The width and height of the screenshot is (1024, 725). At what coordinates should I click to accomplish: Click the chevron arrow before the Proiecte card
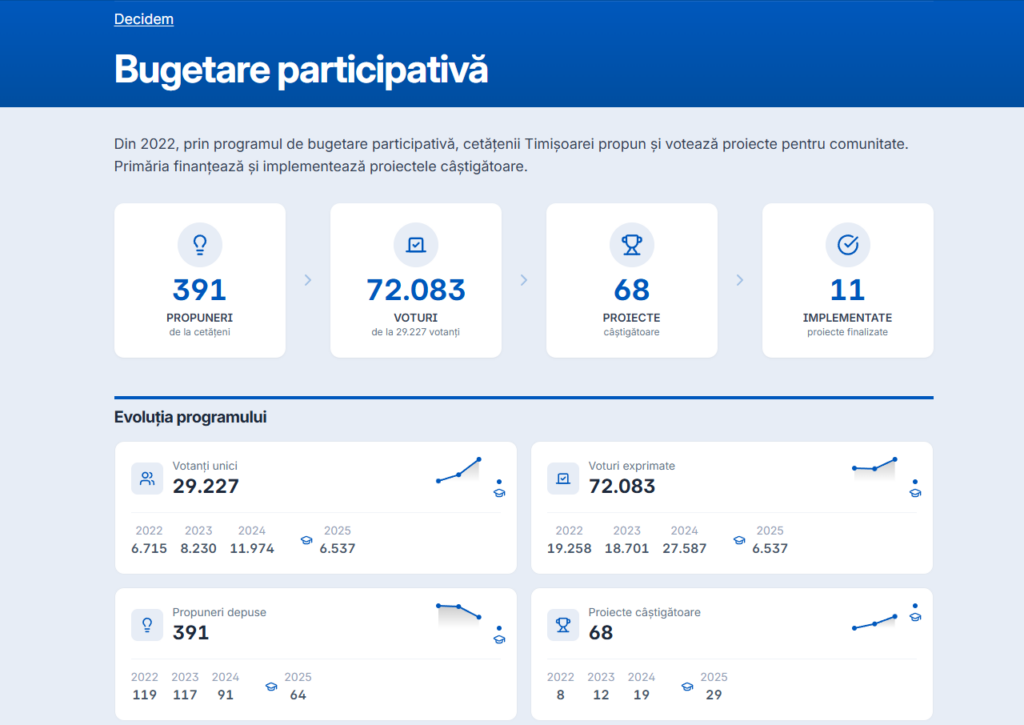pyautogui.click(x=523, y=280)
